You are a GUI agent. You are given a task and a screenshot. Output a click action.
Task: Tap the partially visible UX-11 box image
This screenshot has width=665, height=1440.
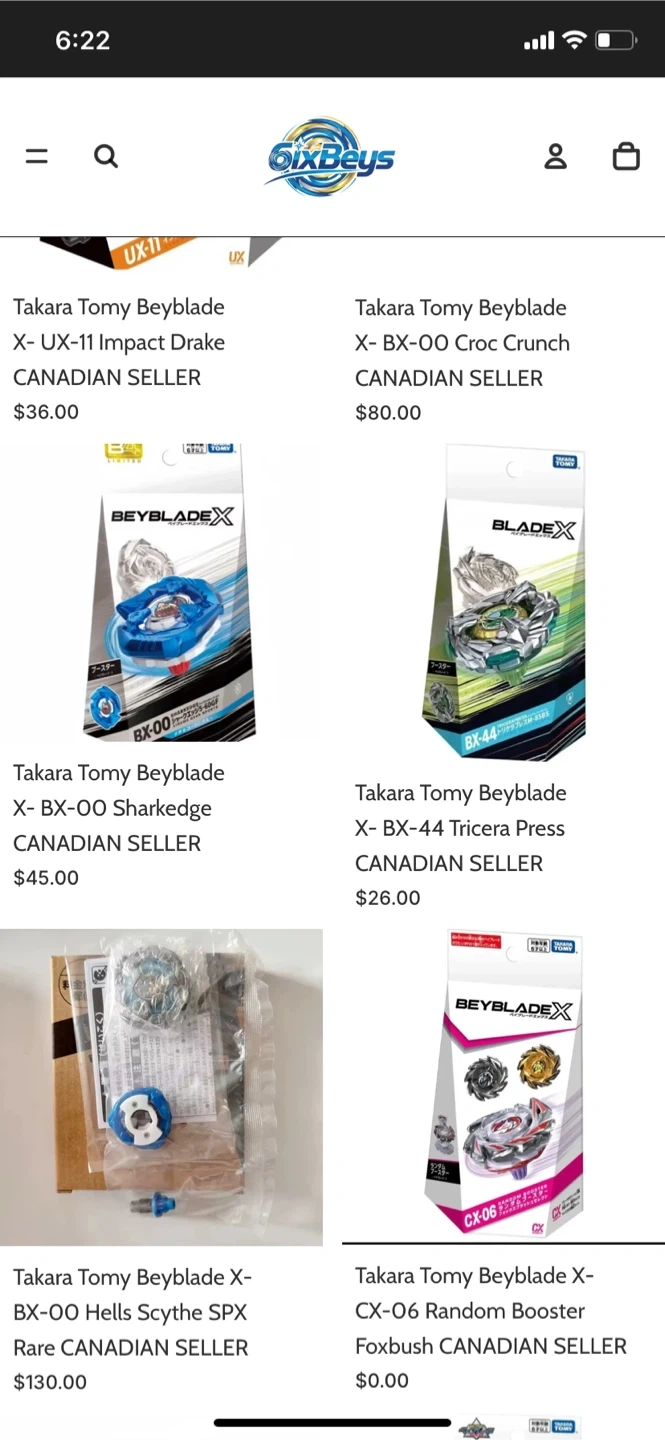pos(161,253)
